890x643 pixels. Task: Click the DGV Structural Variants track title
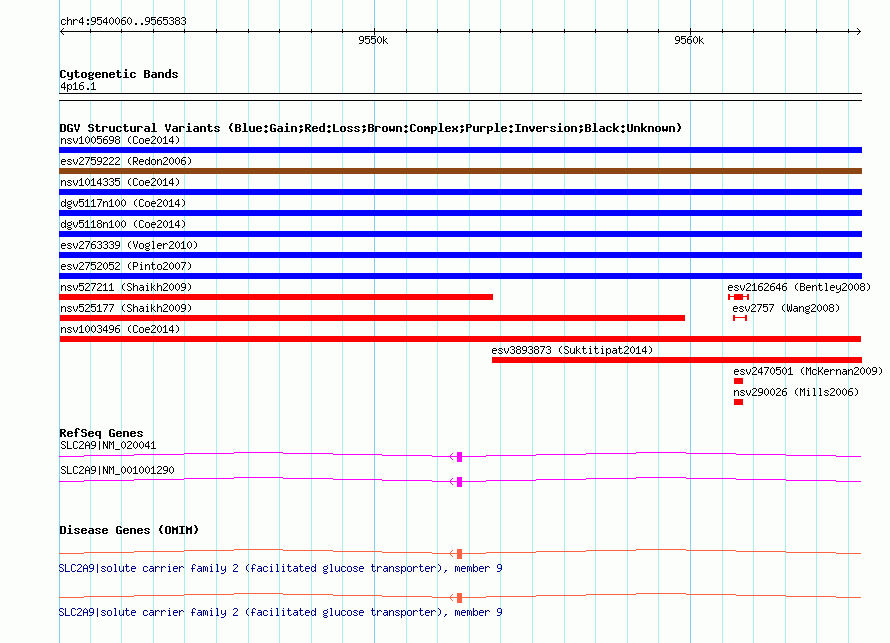(x=371, y=128)
